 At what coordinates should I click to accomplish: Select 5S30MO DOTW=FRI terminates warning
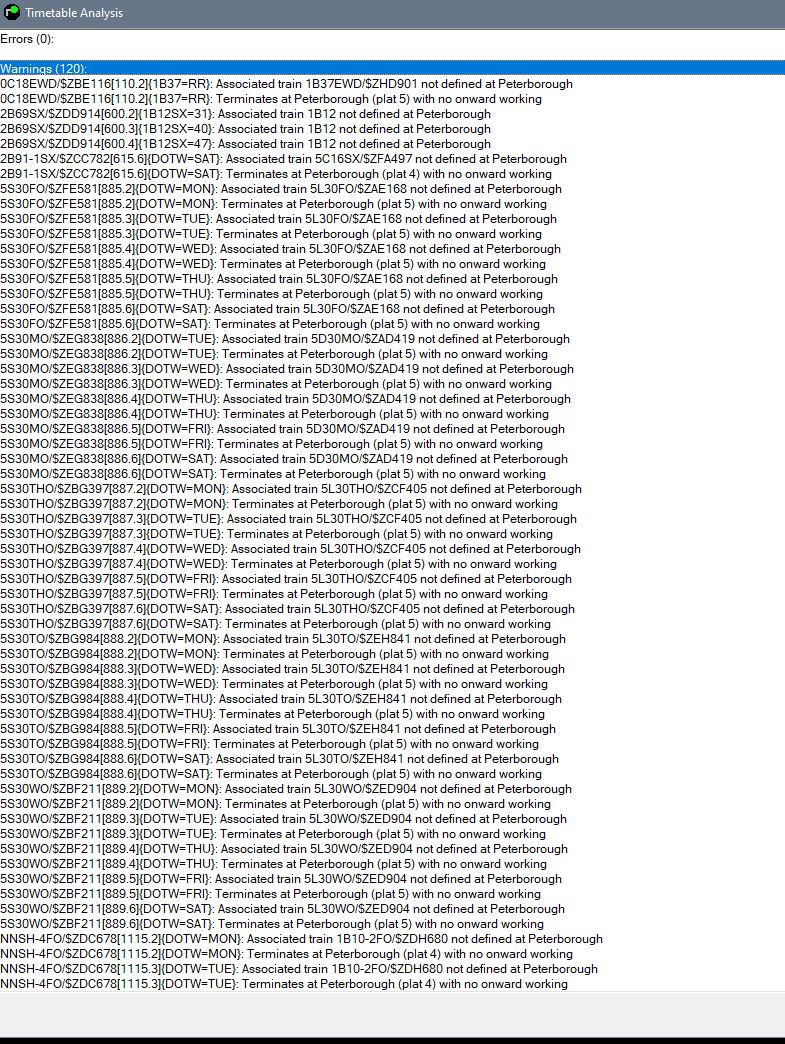[x=272, y=444]
